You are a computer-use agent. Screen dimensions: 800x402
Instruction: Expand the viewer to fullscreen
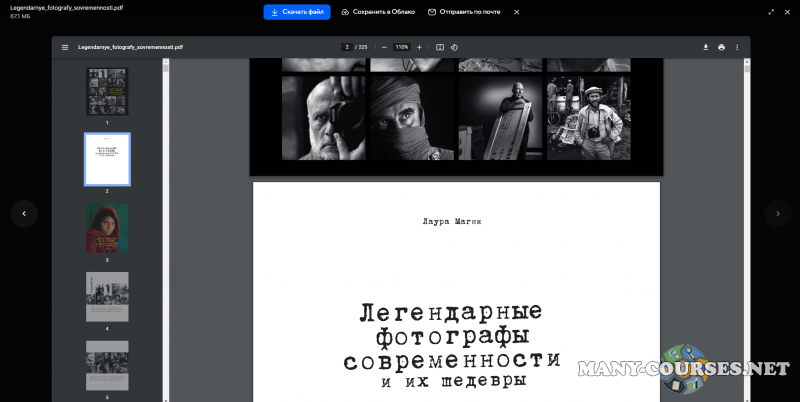point(771,12)
